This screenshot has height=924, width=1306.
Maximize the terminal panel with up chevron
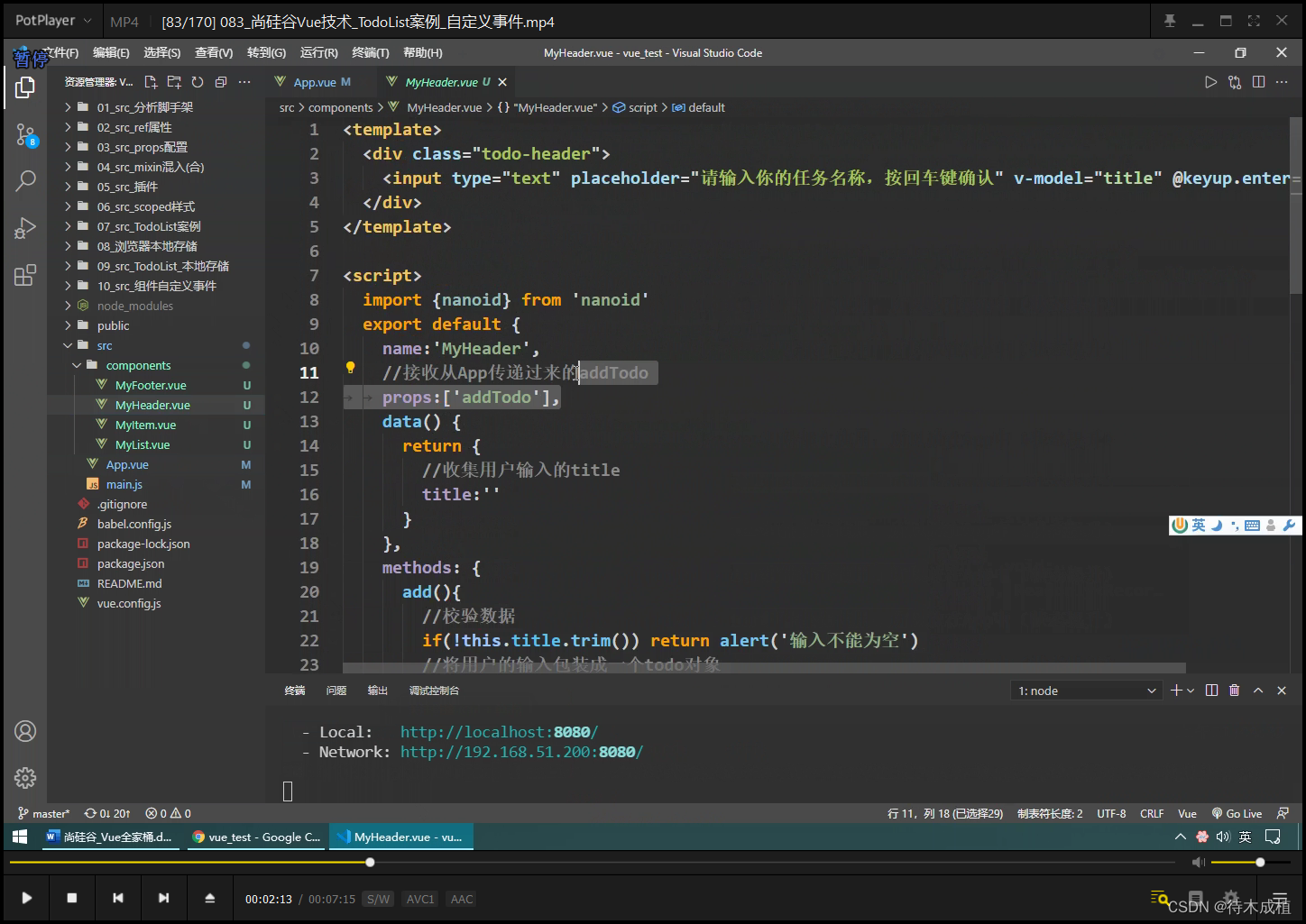tap(1258, 691)
